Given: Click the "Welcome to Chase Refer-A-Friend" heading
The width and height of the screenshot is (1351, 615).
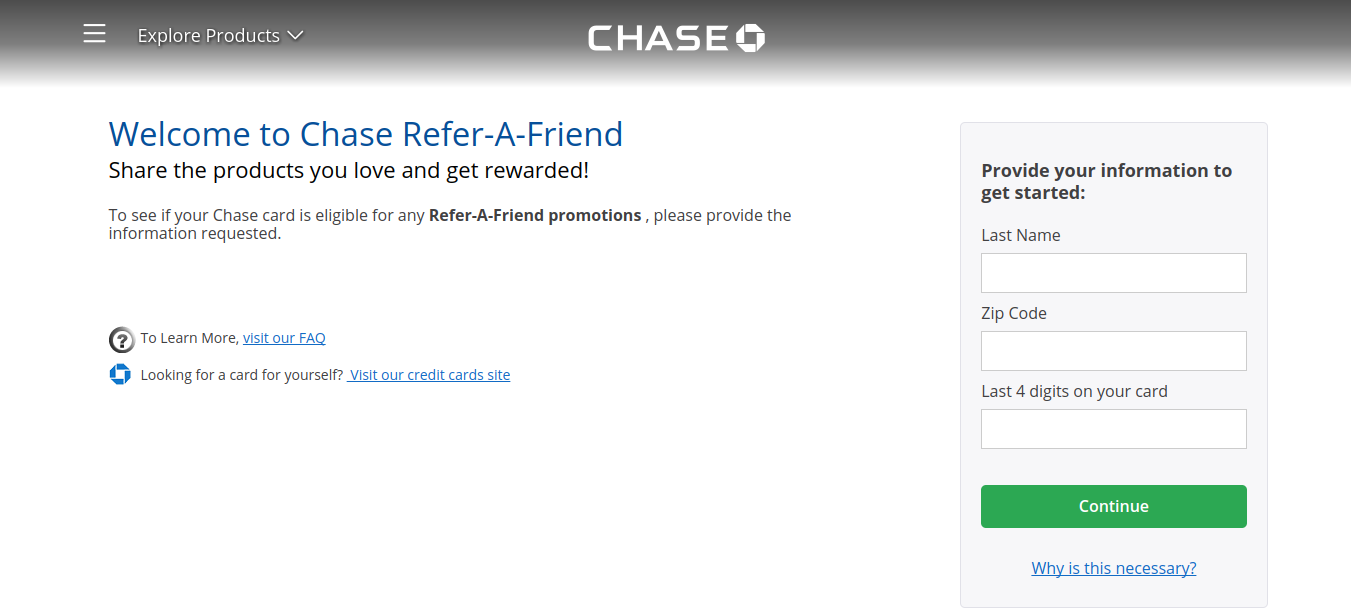Looking at the screenshot, I should [x=366, y=133].
